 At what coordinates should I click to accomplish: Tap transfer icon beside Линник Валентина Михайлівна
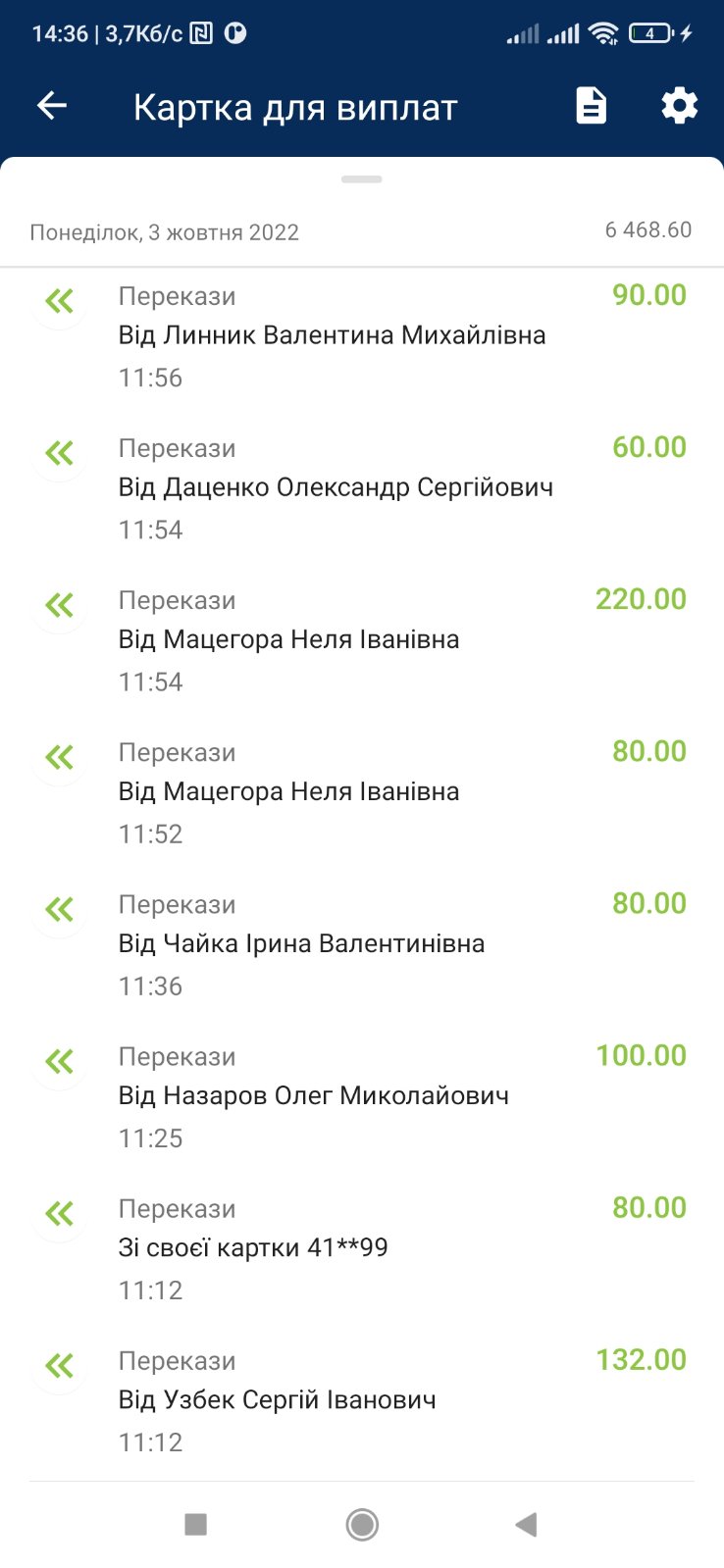[60, 301]
